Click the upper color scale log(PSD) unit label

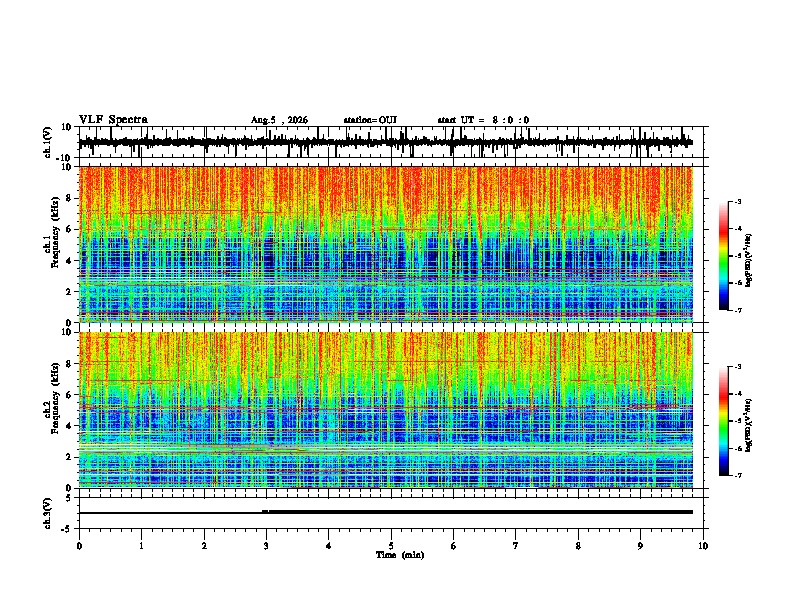tap(749, 260)
